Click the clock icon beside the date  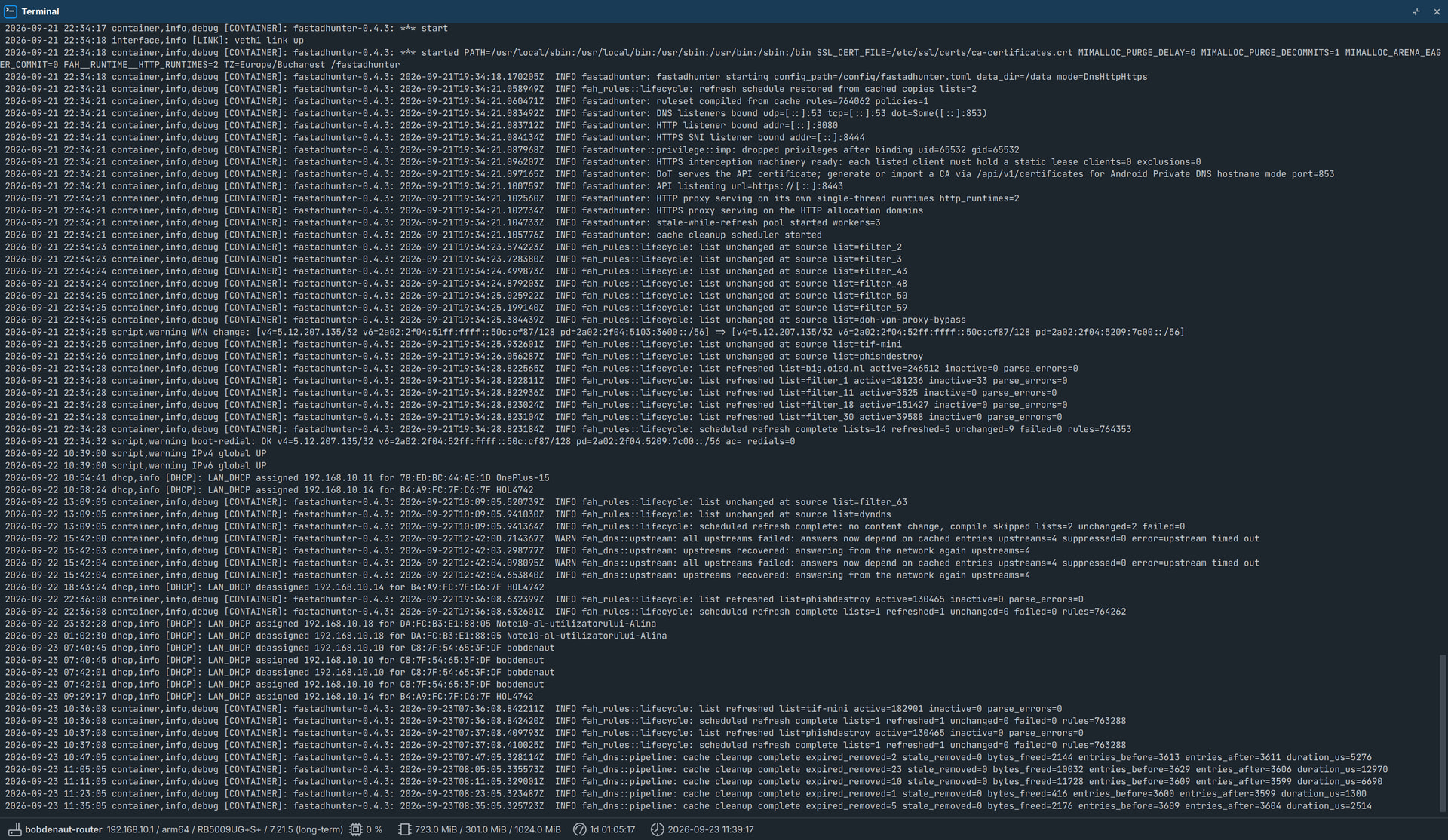tap(657, 829)
